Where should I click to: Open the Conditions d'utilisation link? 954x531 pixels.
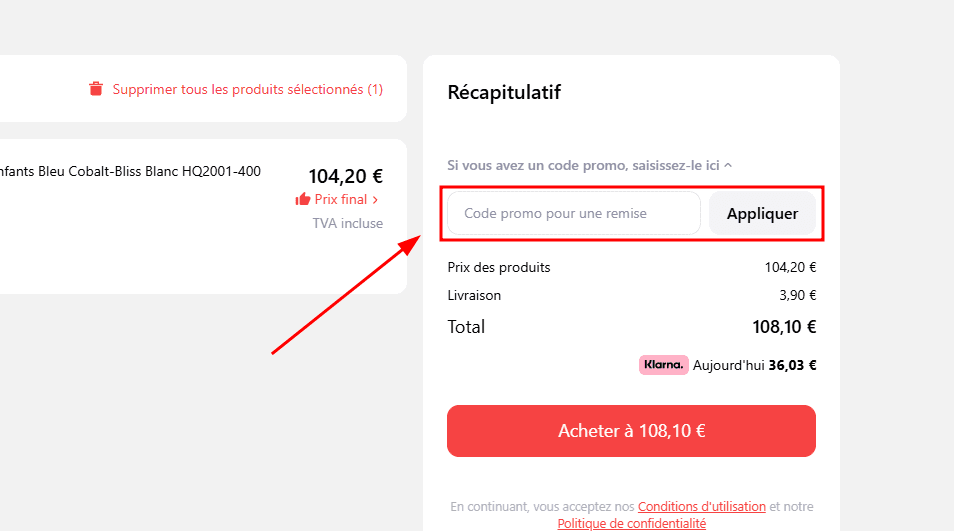(701, 507)
